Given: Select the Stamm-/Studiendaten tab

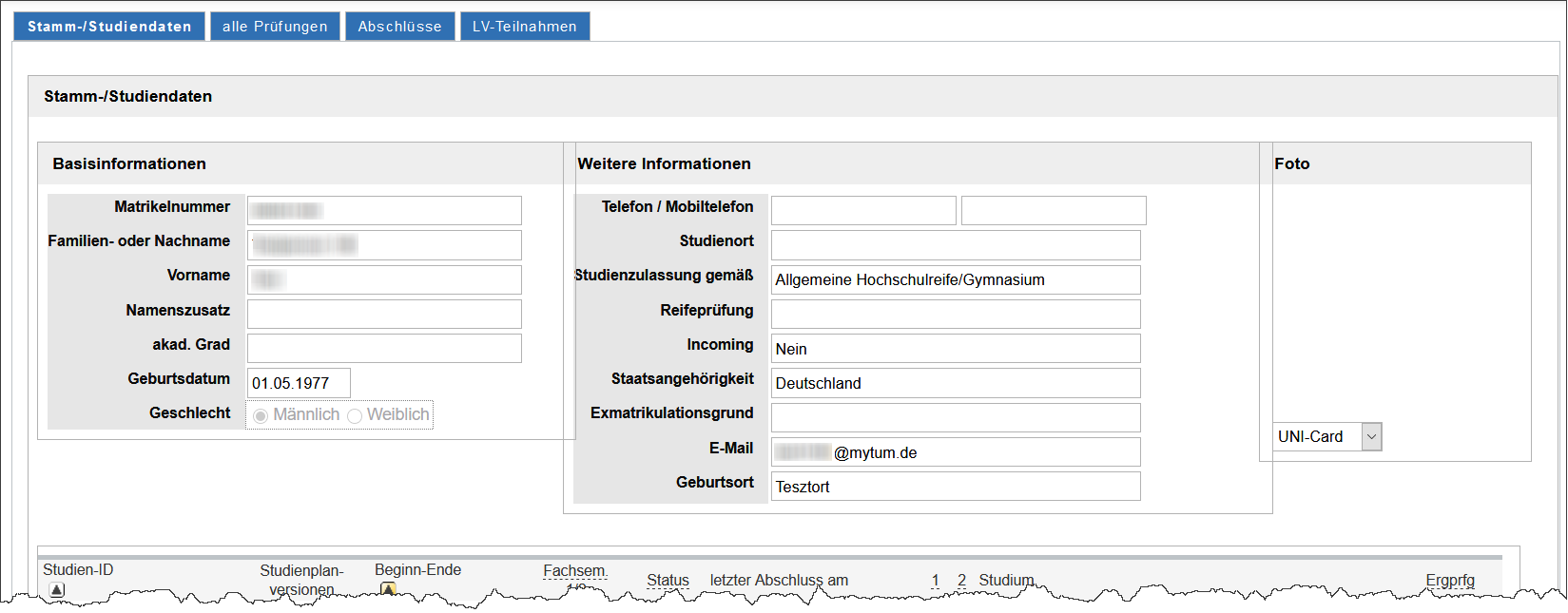Looking at the screenshot, I should 109,27.
